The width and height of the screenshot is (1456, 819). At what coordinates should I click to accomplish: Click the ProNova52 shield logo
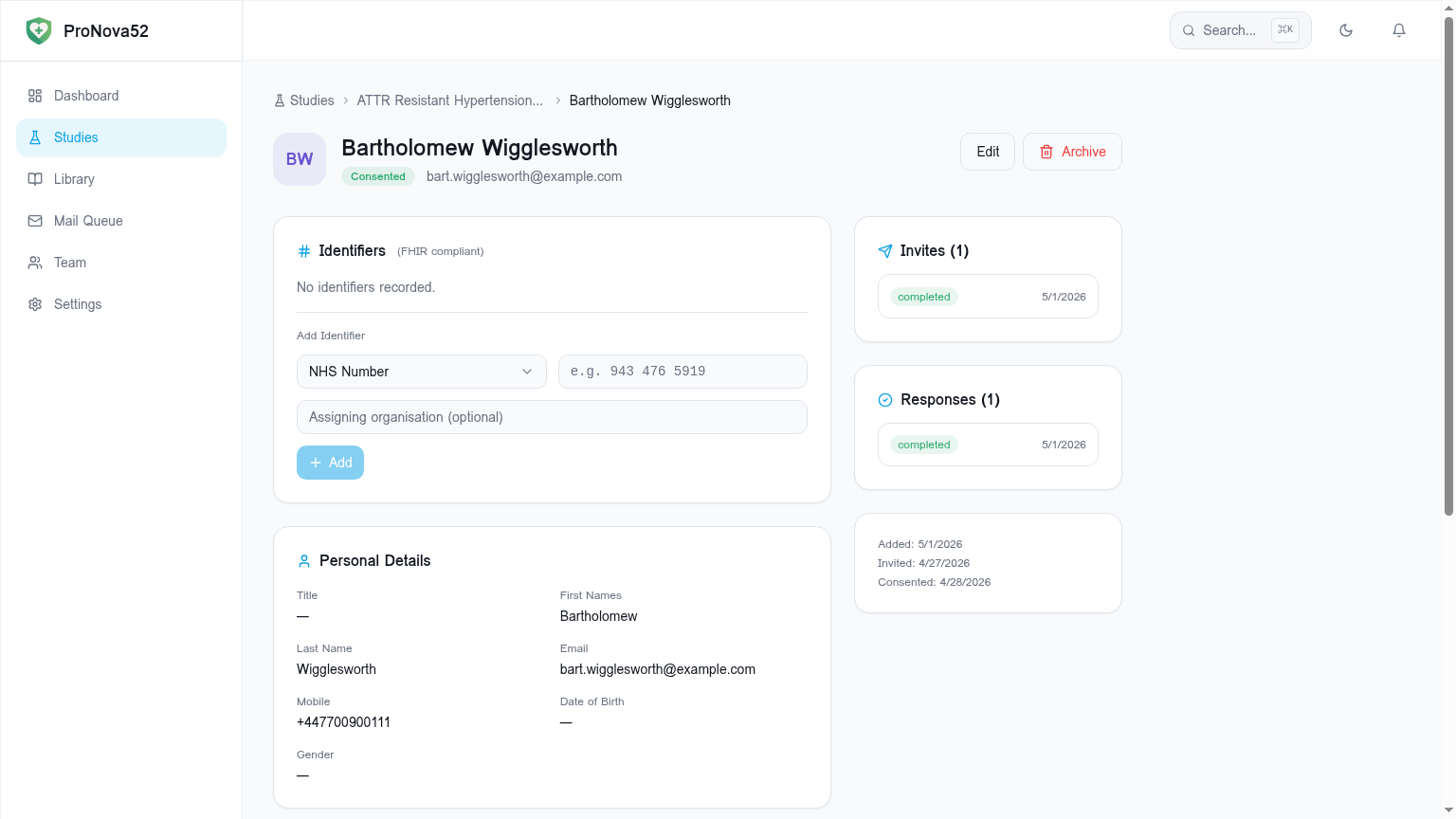pyautogui.click(x=39, y=30)
